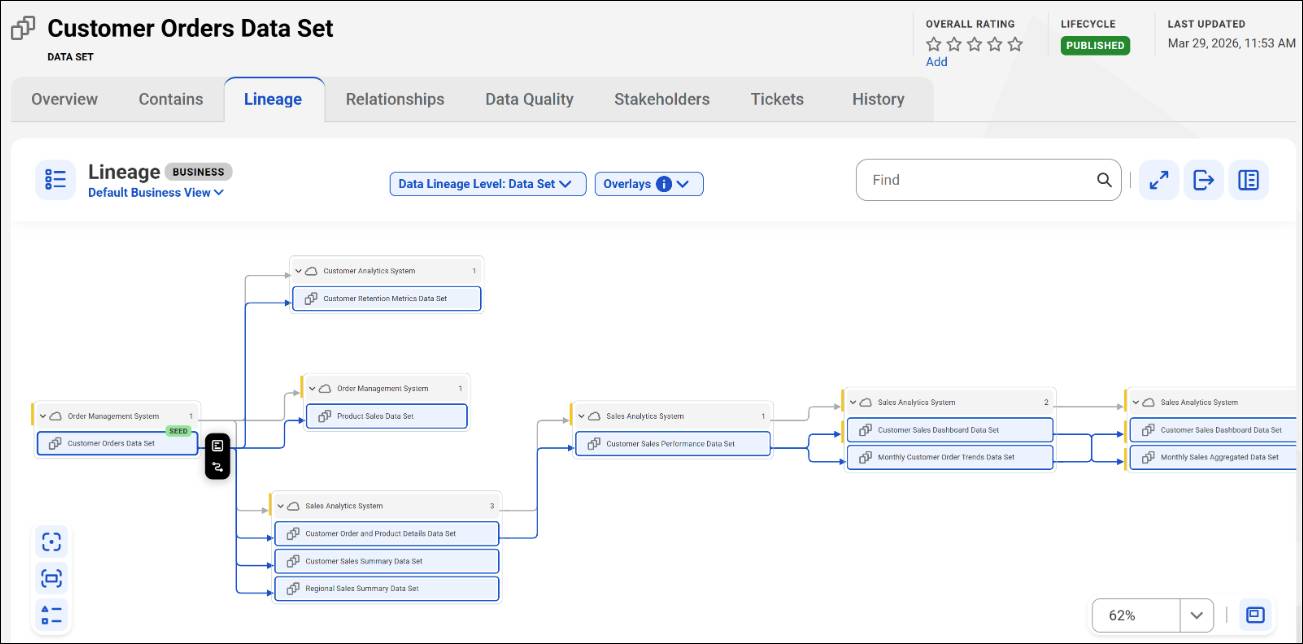Open the legend icon at bottom left
This screenshot has height=644, width=1303.
(52, 614)
